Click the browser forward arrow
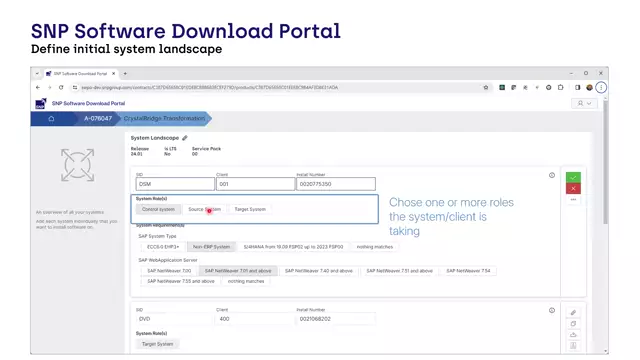The width and height of the screenshot is (640, 360). 49,87
